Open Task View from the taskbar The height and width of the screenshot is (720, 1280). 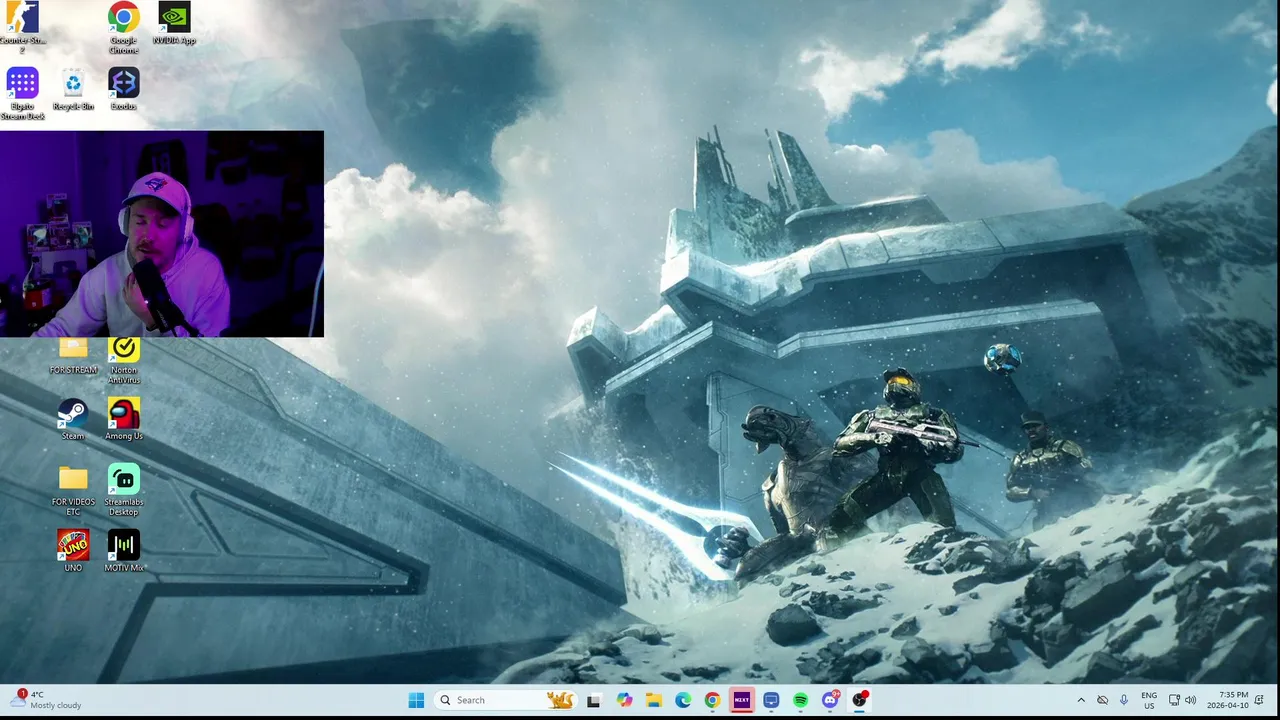pyautogui.click(x=593, y=700)
